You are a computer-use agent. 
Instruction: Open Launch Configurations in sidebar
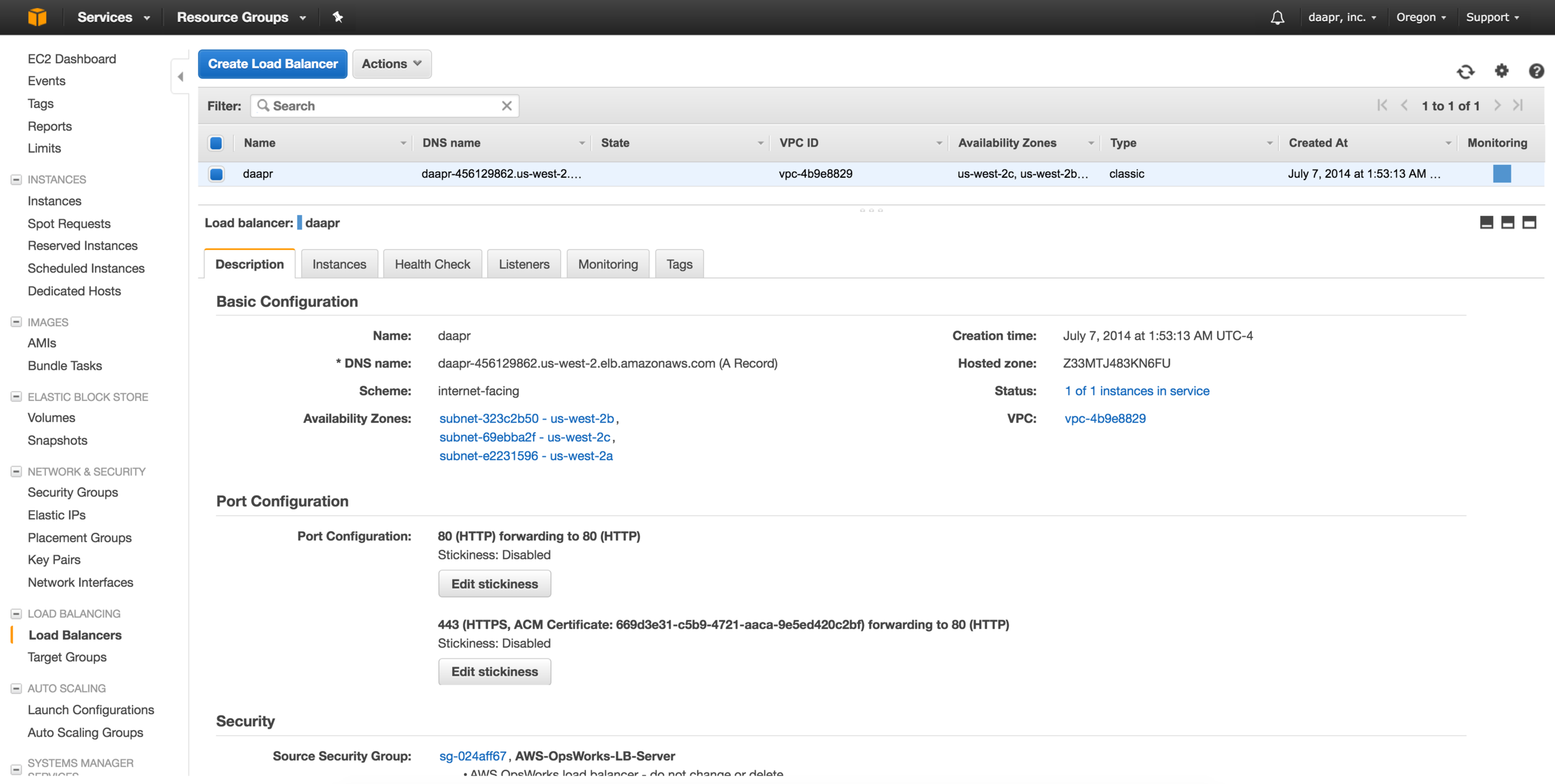coord(91,710)
